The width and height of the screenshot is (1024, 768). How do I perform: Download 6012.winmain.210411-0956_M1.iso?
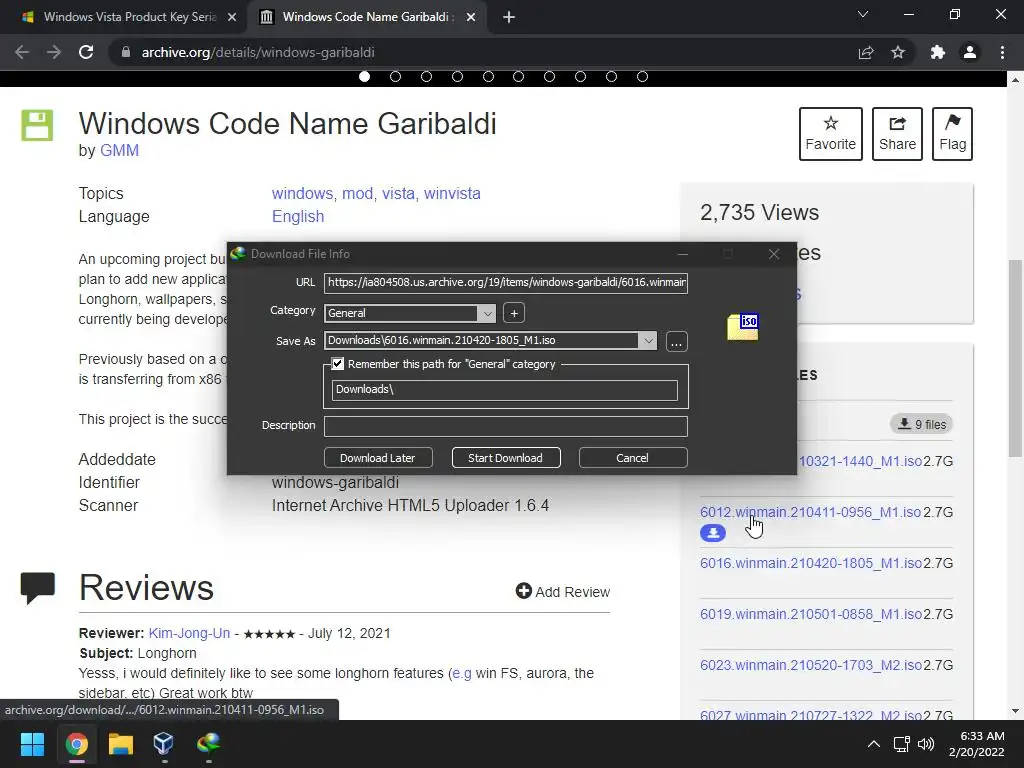[x=810, y=512]
